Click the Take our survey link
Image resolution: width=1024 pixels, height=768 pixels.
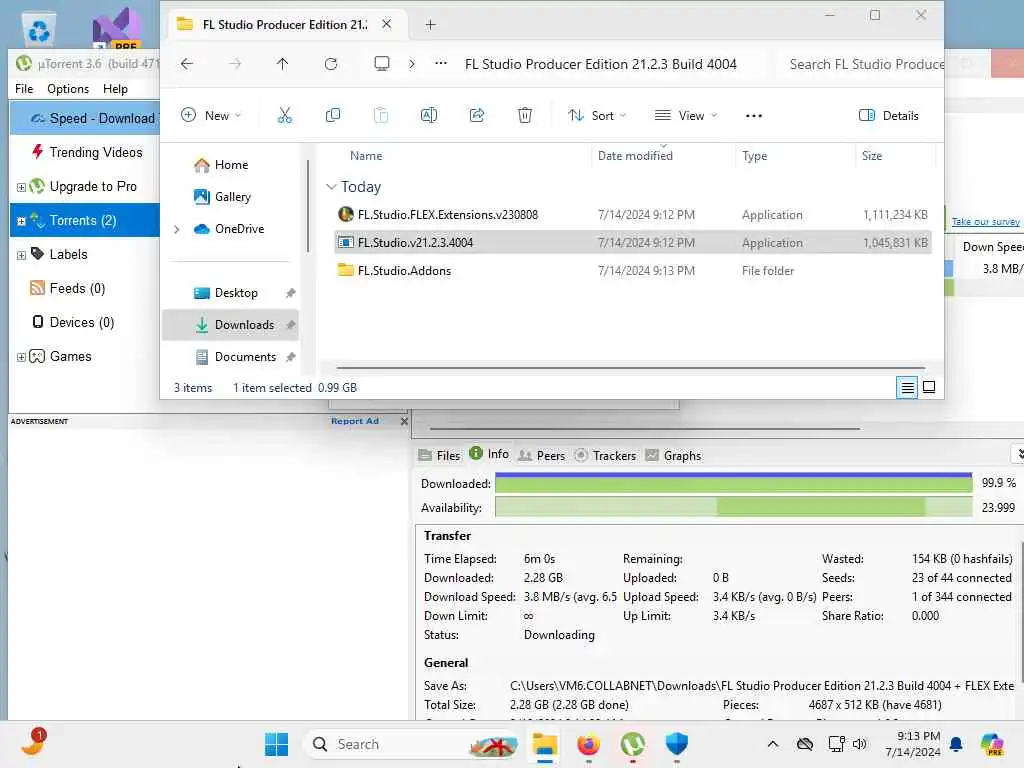click(985, 222)
